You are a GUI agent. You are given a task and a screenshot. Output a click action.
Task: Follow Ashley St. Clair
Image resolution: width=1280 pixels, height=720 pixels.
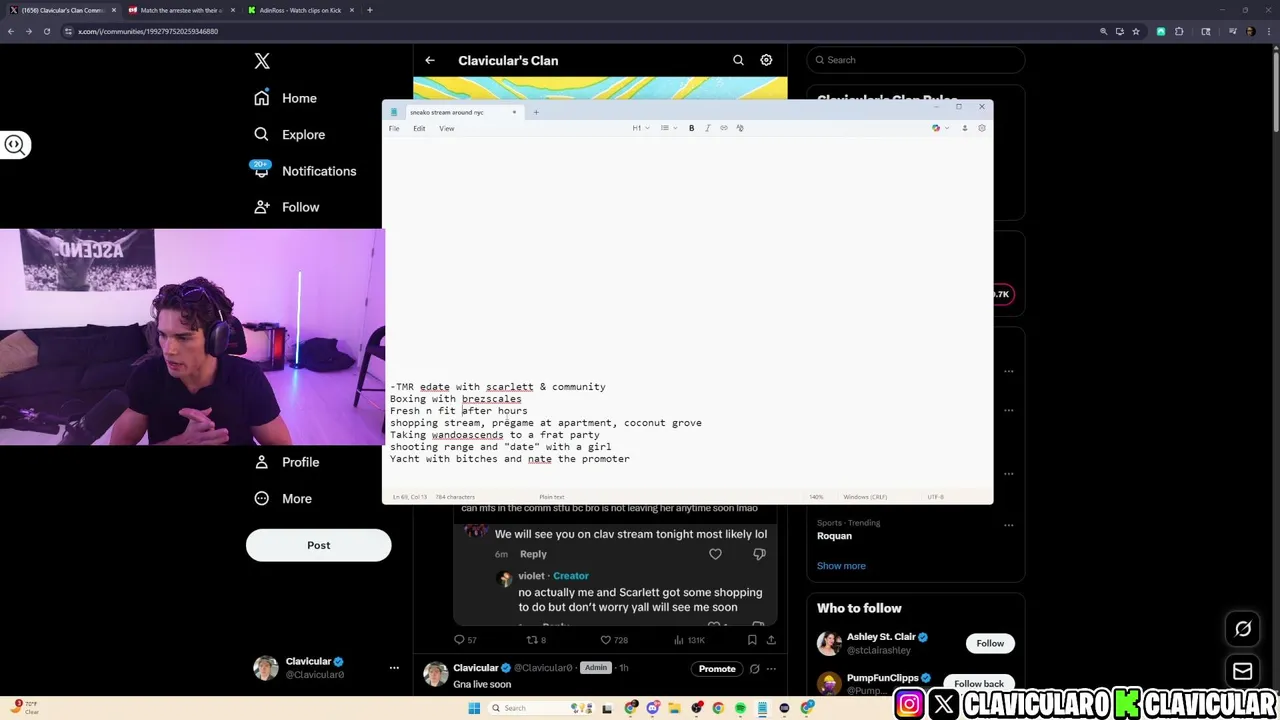pyautogui.click(x=990, y=644)
